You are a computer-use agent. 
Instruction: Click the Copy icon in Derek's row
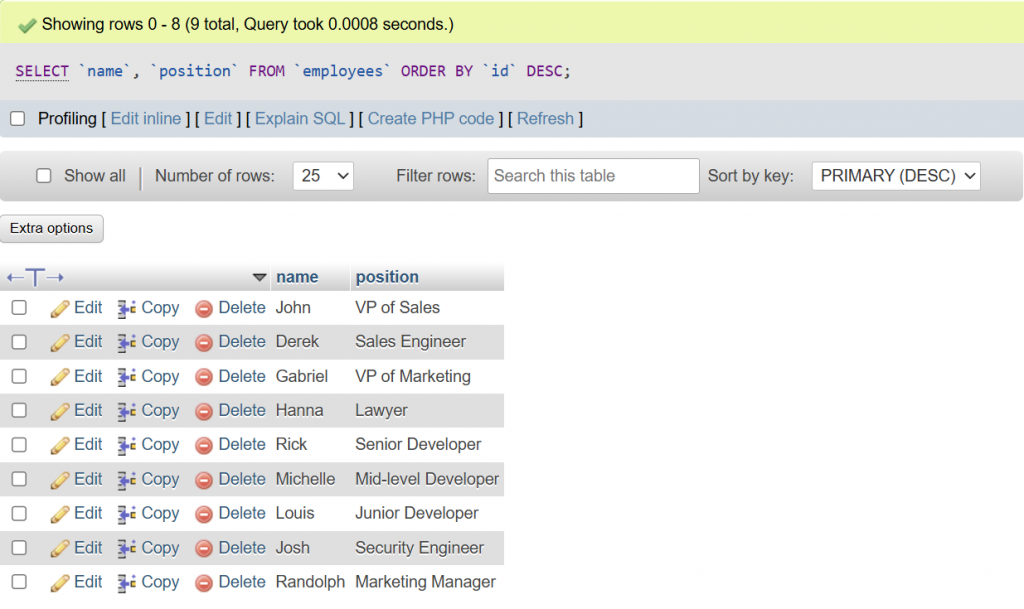click(x=127, y=343)
